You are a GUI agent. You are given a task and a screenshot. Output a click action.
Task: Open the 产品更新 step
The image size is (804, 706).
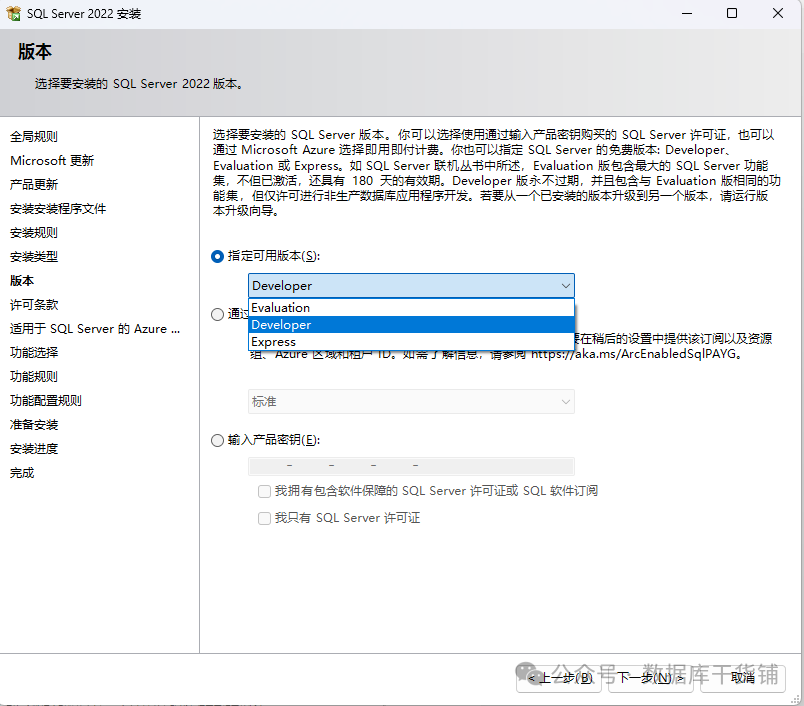[x=34, y=185]
